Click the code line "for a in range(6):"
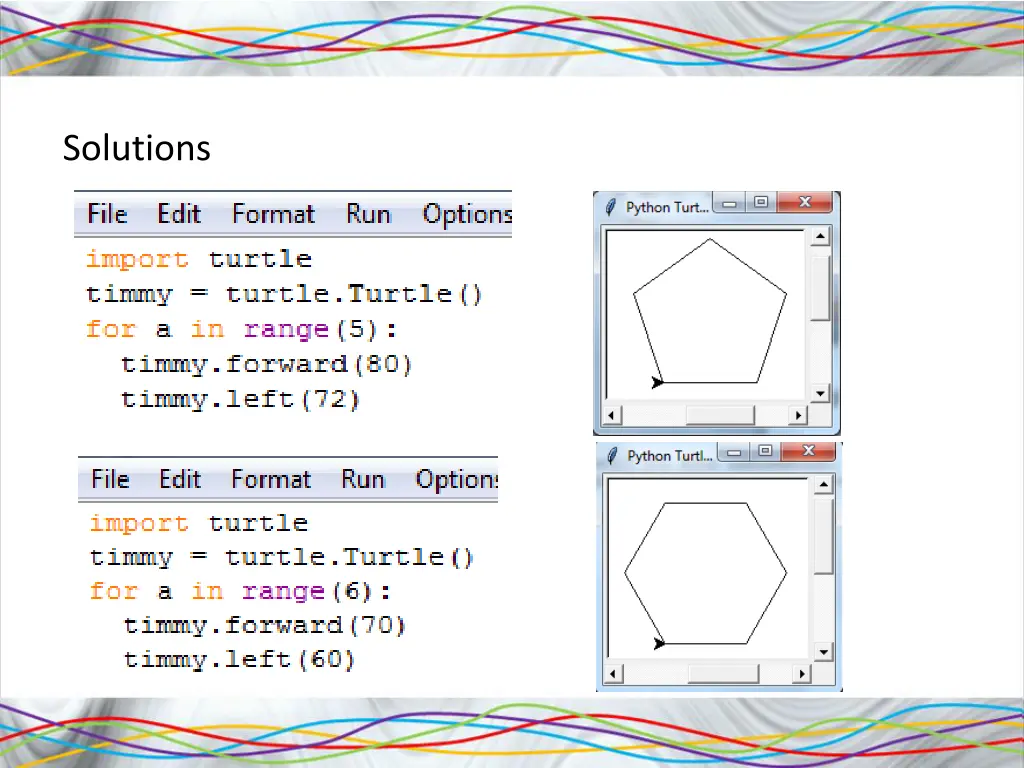This screenshot has width=1024, height=768. pos(240,592)
